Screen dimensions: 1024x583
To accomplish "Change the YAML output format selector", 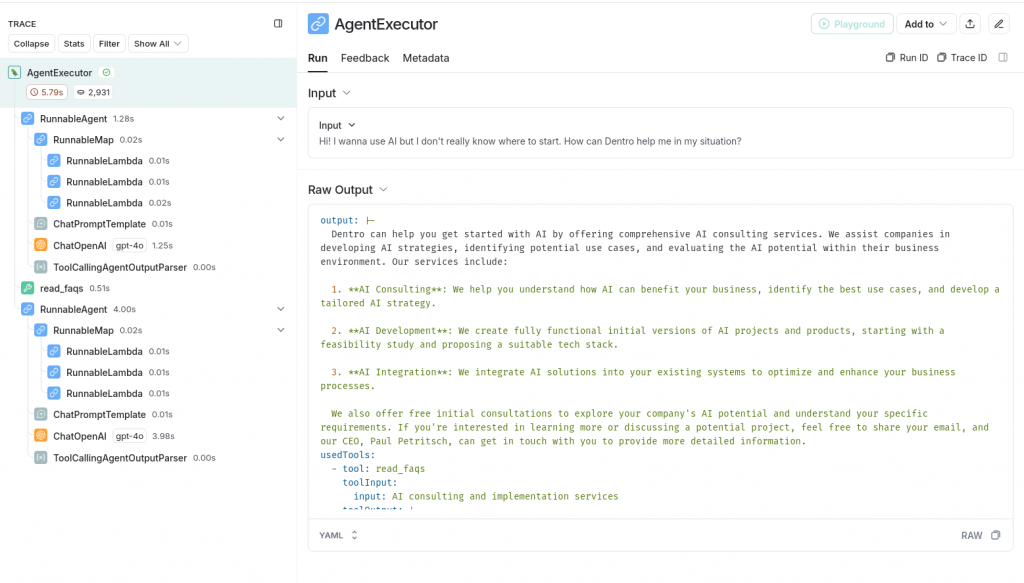I will pyautogui.click(x=338, y=536).
